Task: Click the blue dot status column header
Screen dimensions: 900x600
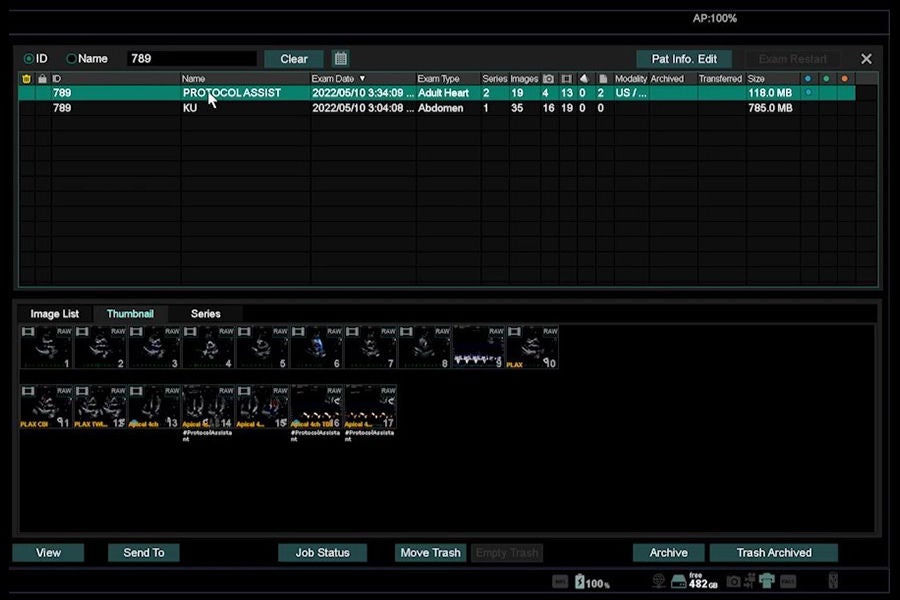Action: (x=808, y=79)
